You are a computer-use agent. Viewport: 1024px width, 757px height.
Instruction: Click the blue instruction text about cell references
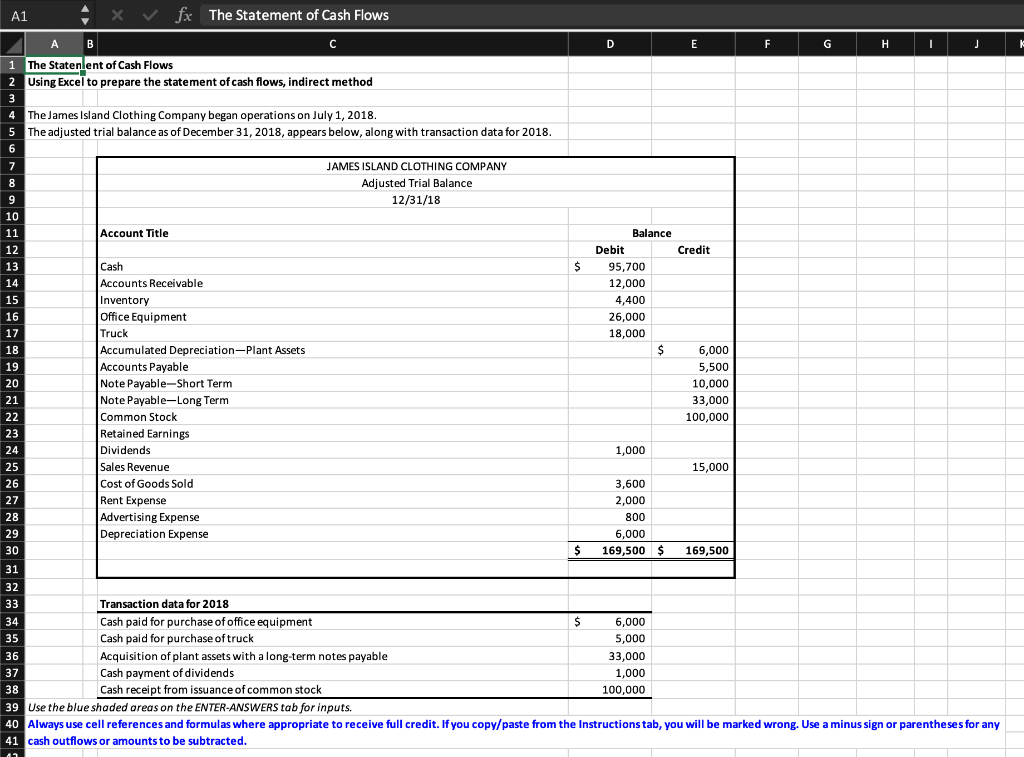(x=400, y=724)
